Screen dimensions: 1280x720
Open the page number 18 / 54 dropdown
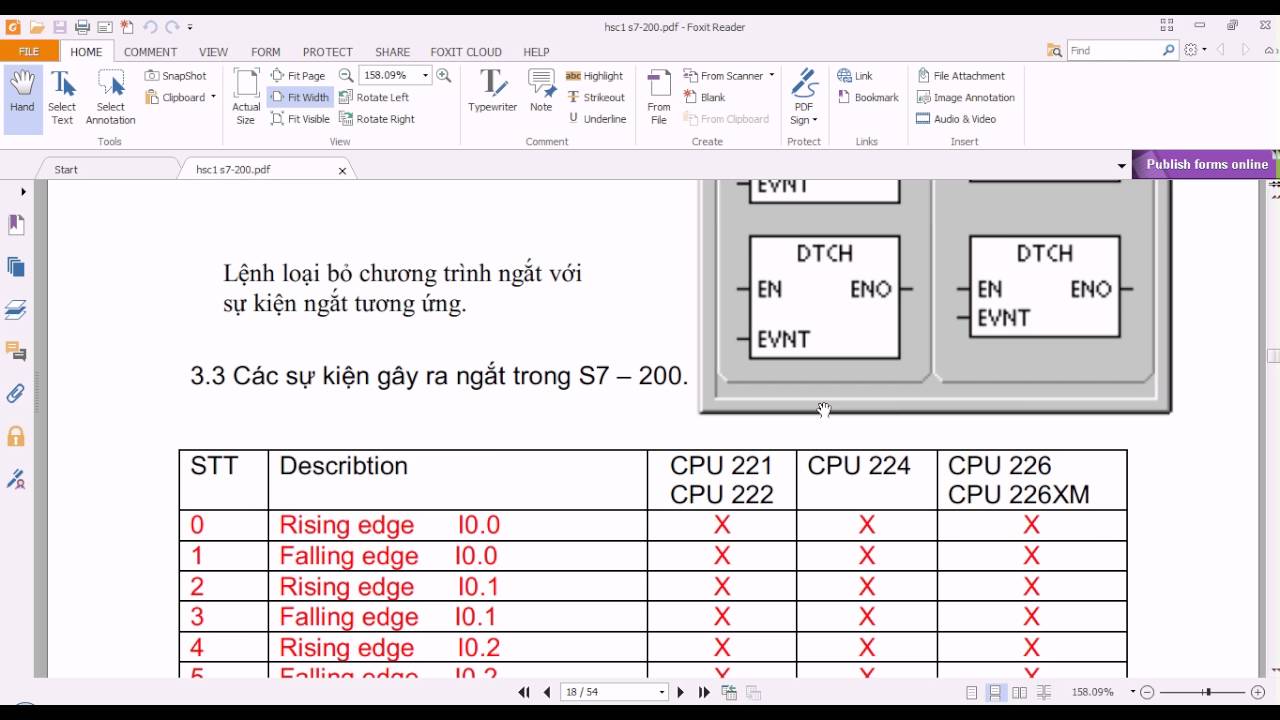click(661, 692)
